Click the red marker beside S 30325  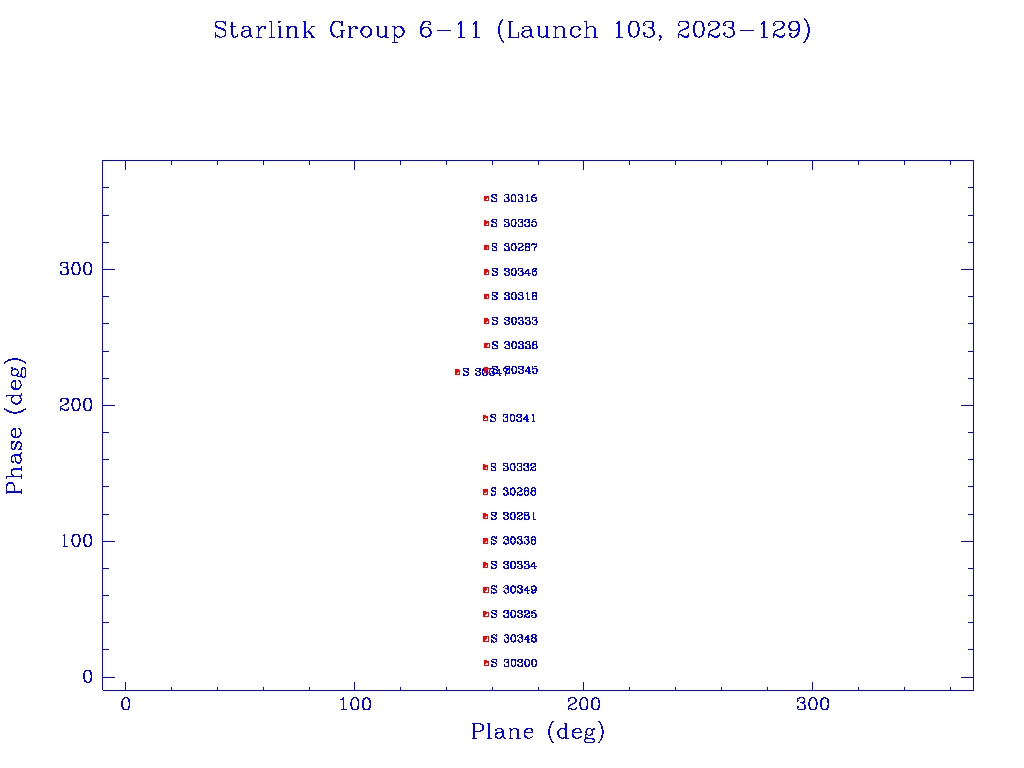(486, 614)
